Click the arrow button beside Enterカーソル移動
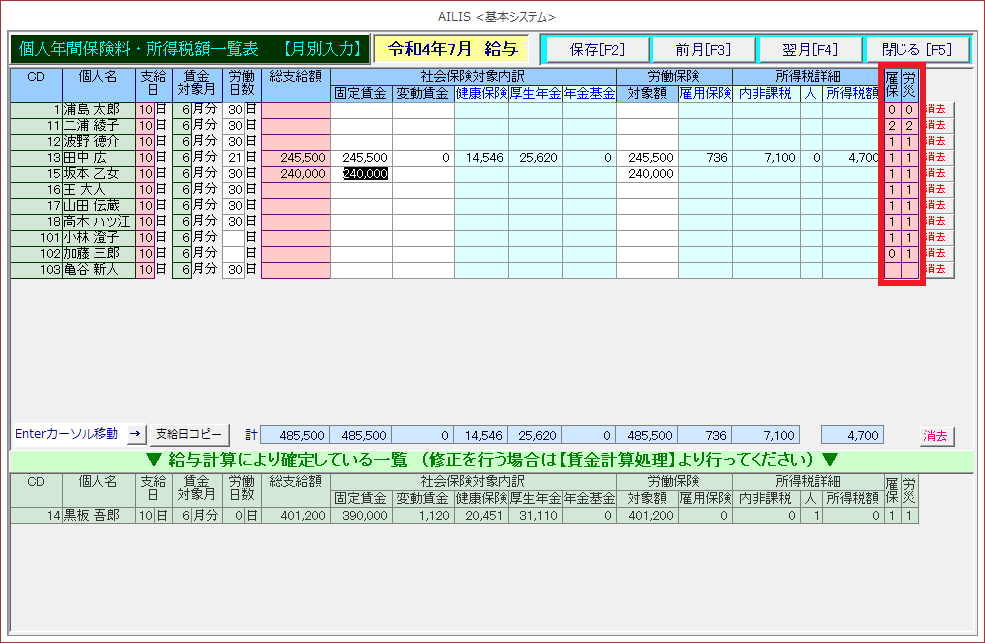The image size is (985, 643). [136, 435]
